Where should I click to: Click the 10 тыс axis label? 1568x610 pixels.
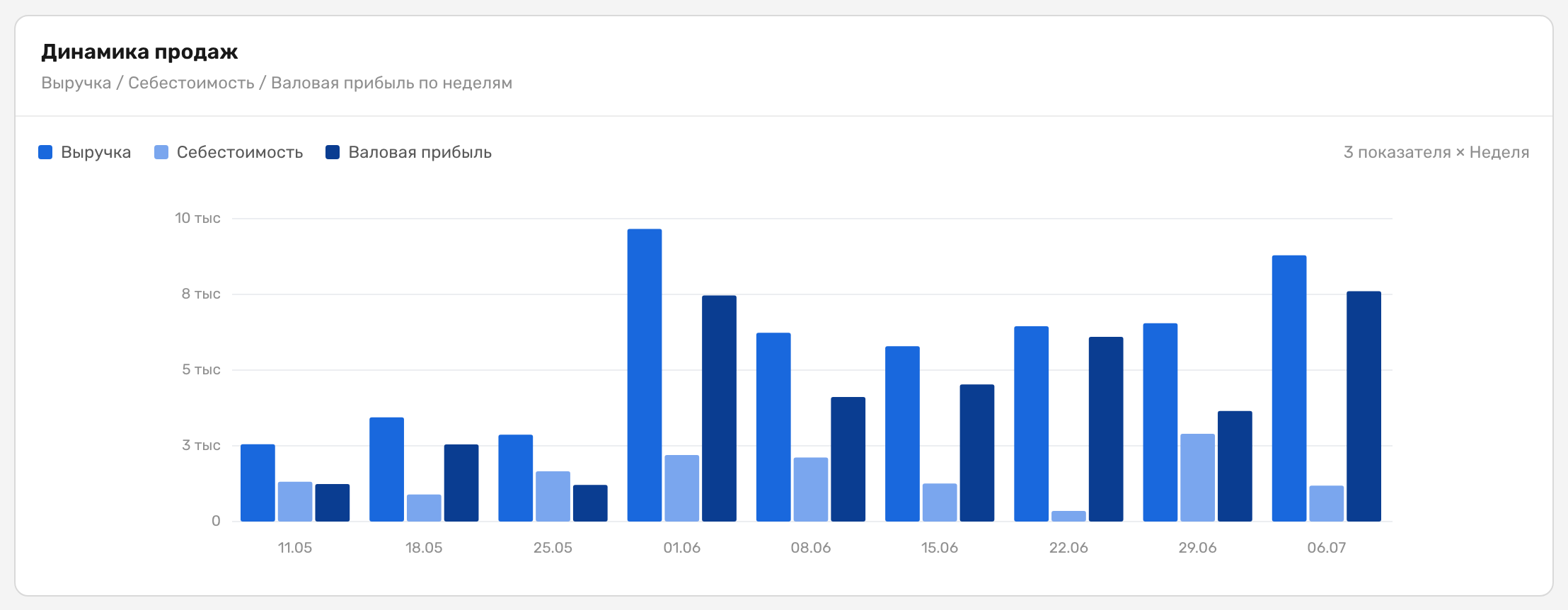click(198, 218)
